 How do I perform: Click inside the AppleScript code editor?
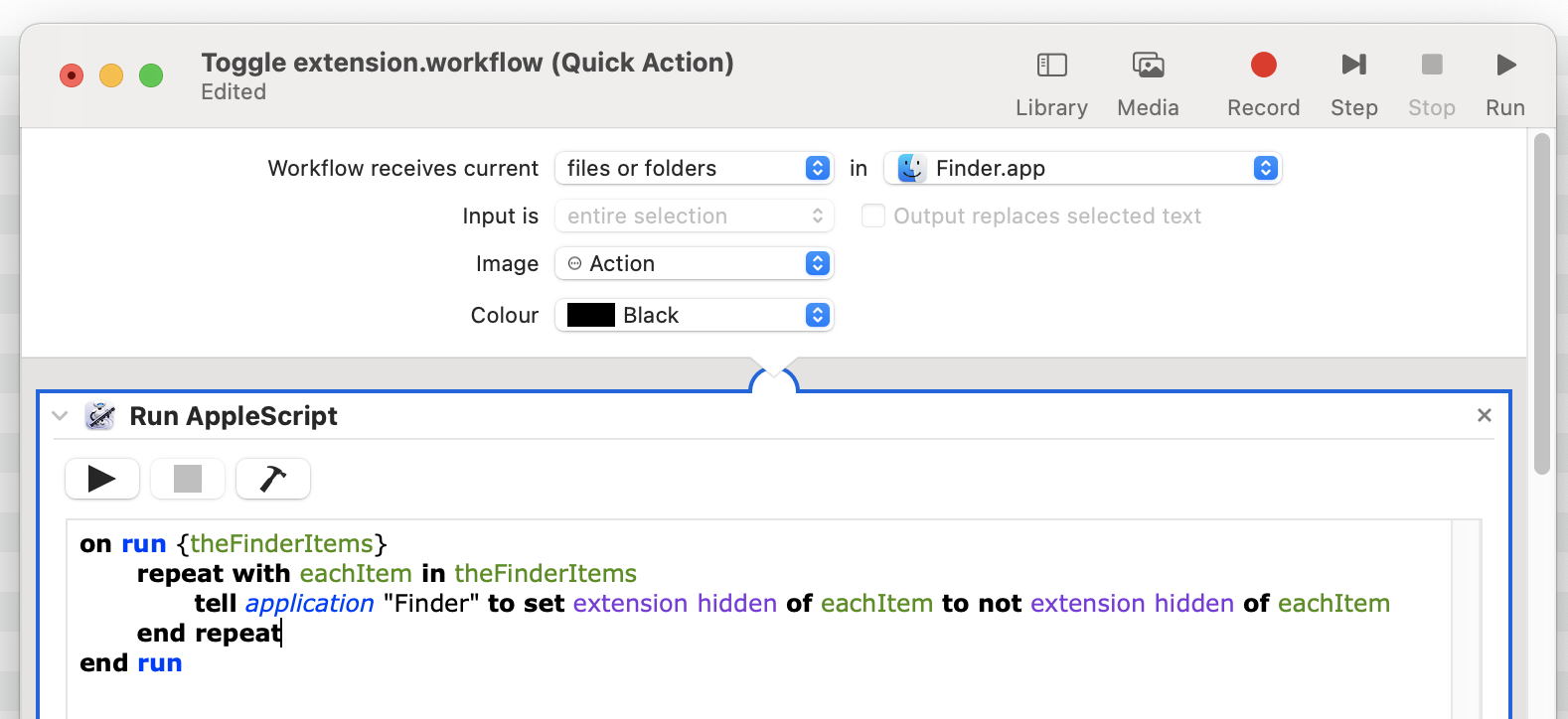pyautogui.click(x=759, y=619)
